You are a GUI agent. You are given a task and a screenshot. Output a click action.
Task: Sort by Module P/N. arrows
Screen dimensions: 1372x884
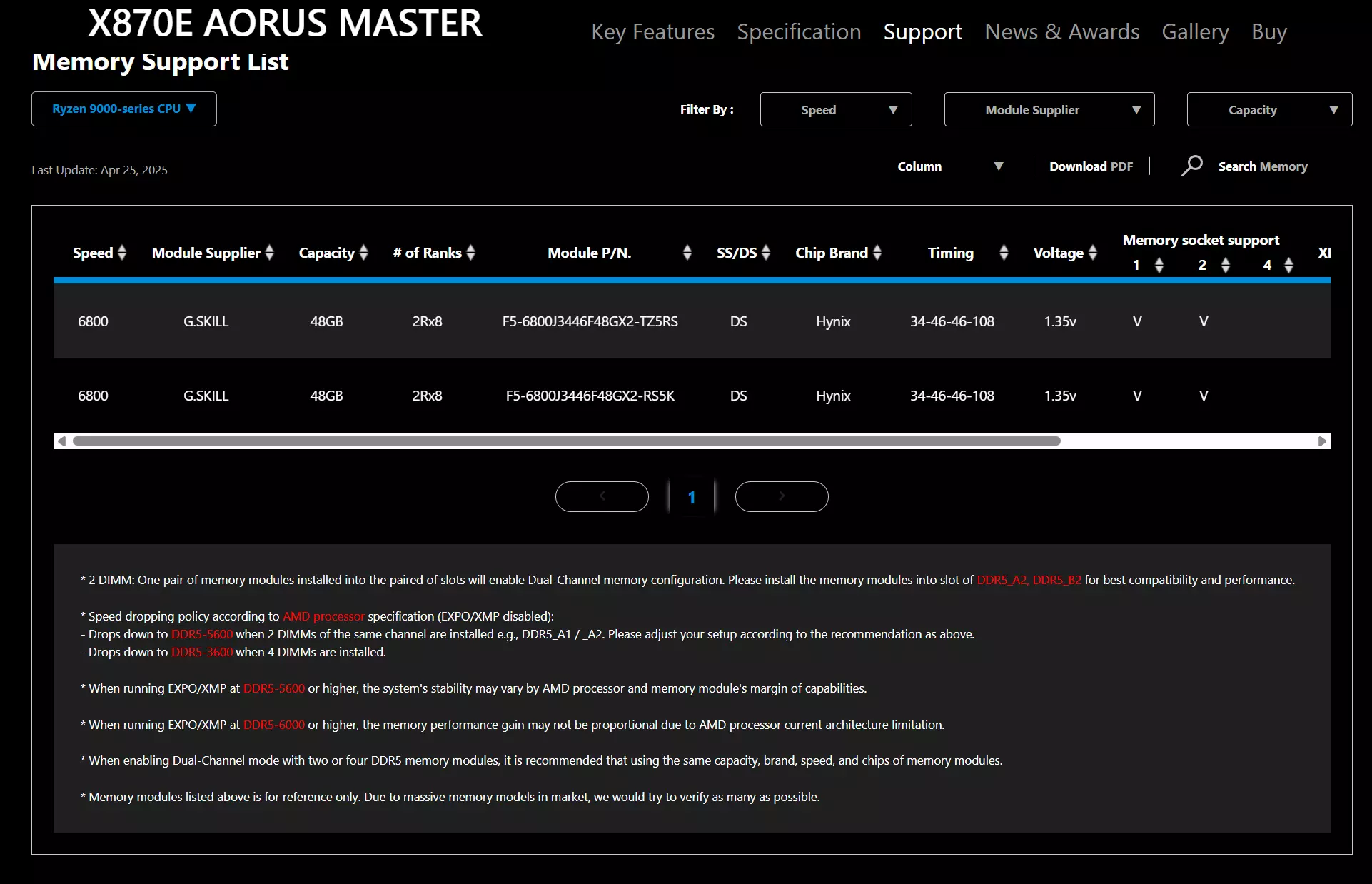687,253
